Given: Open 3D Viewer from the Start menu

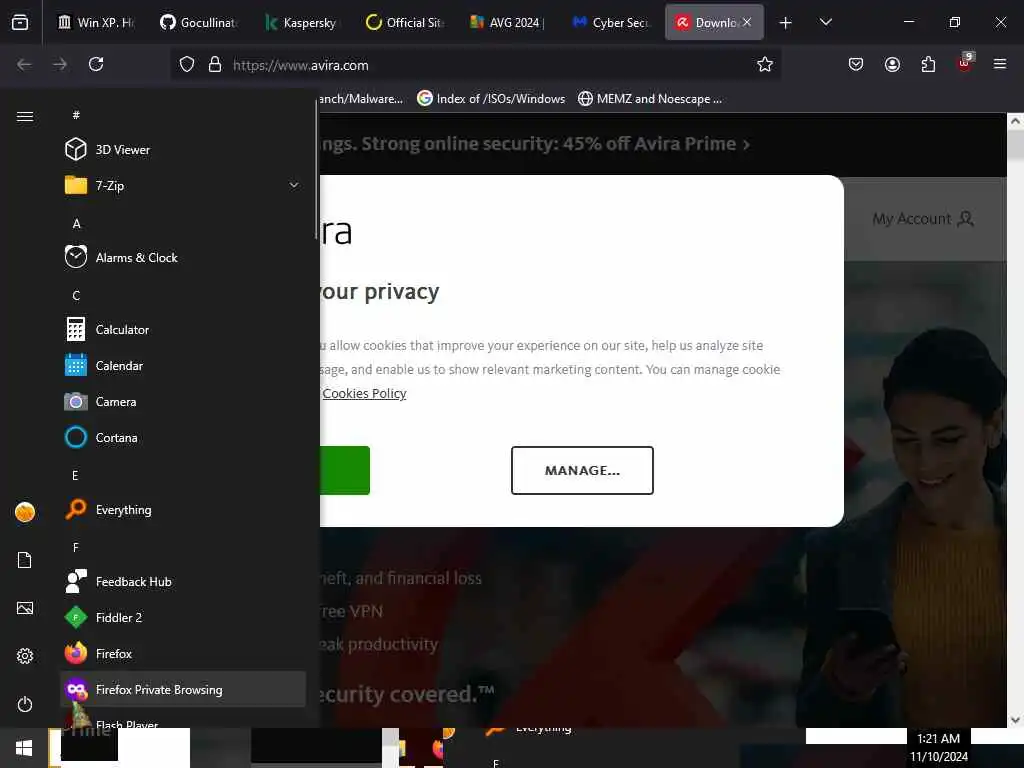Looking at the screenshot, I should point(183,150).
